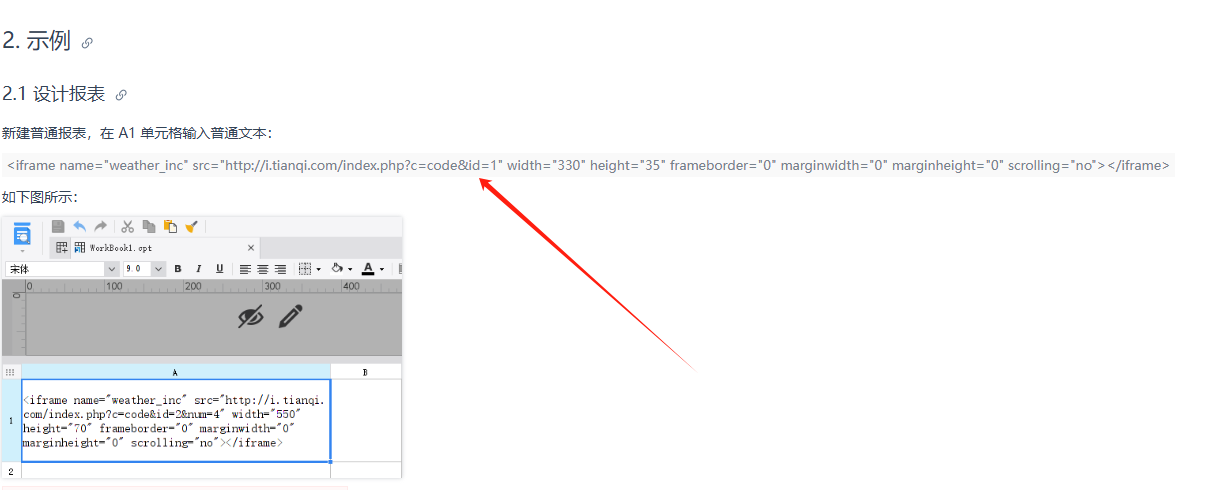Click the heading 2. 示例
Screen dimensions: 1206x490
[37, 41]
